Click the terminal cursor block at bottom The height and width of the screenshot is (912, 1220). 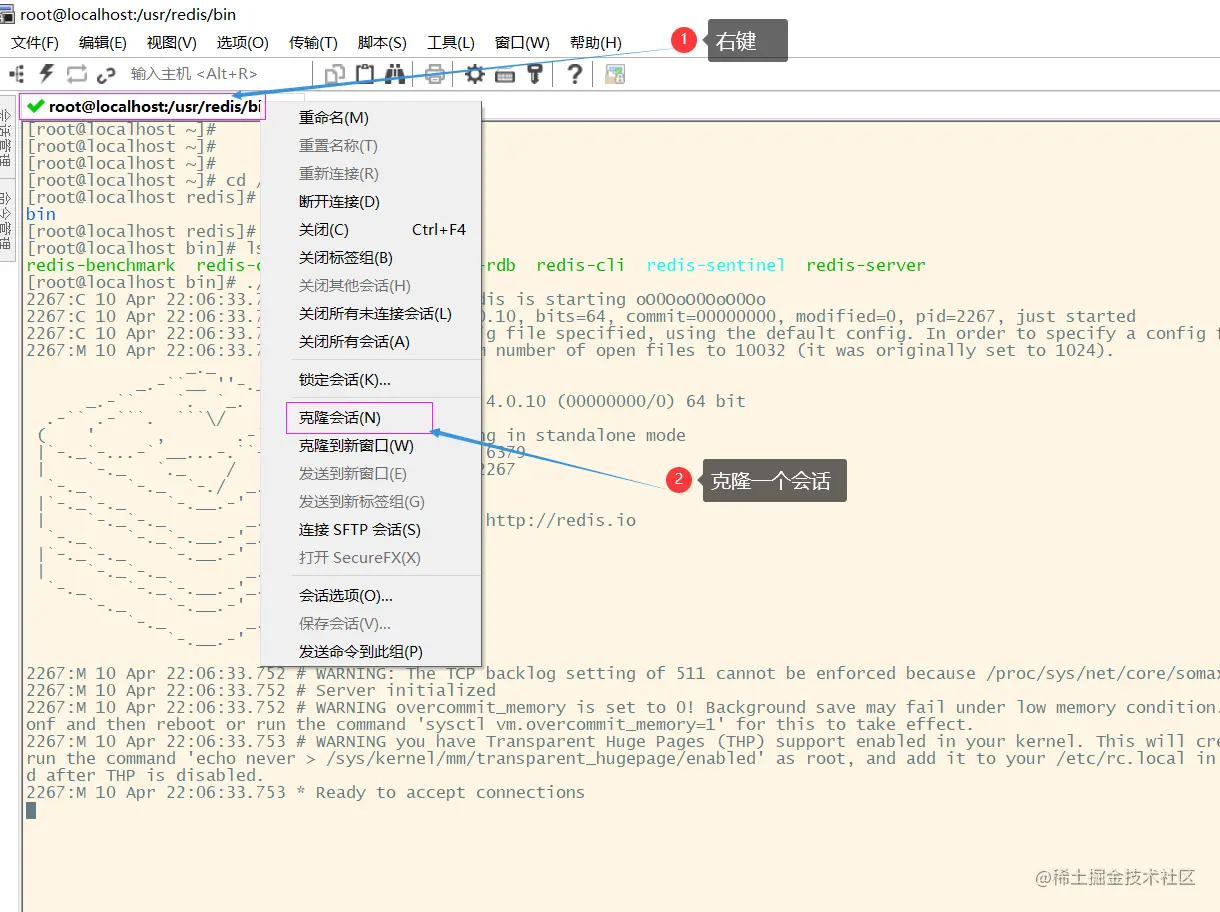pyautogui.click(x=31, y=810)
